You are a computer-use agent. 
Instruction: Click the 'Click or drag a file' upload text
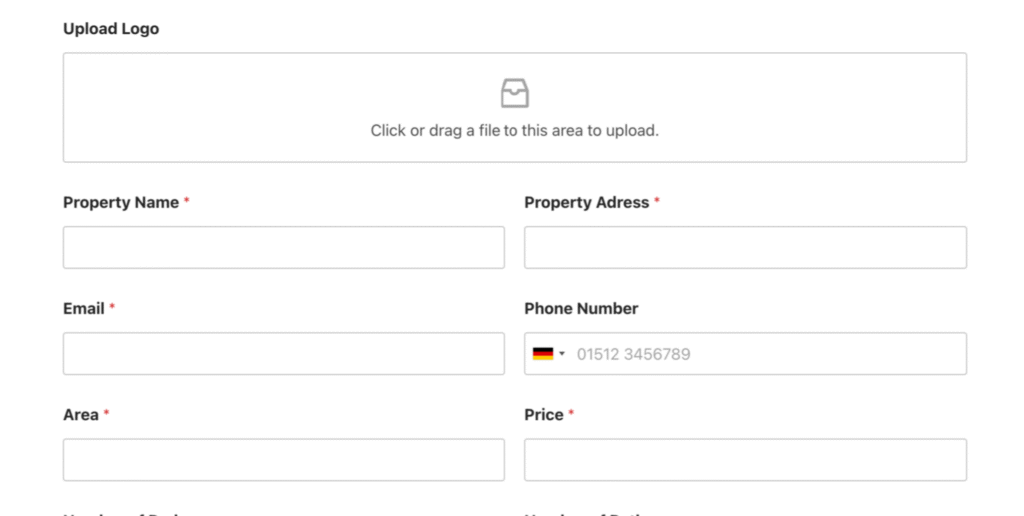515,131
